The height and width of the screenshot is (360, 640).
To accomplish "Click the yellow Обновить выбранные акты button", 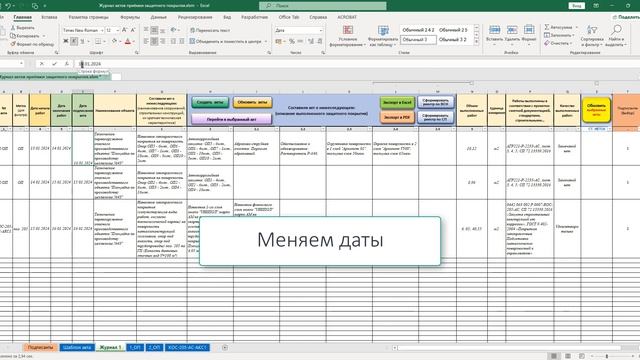I will 596,110.
